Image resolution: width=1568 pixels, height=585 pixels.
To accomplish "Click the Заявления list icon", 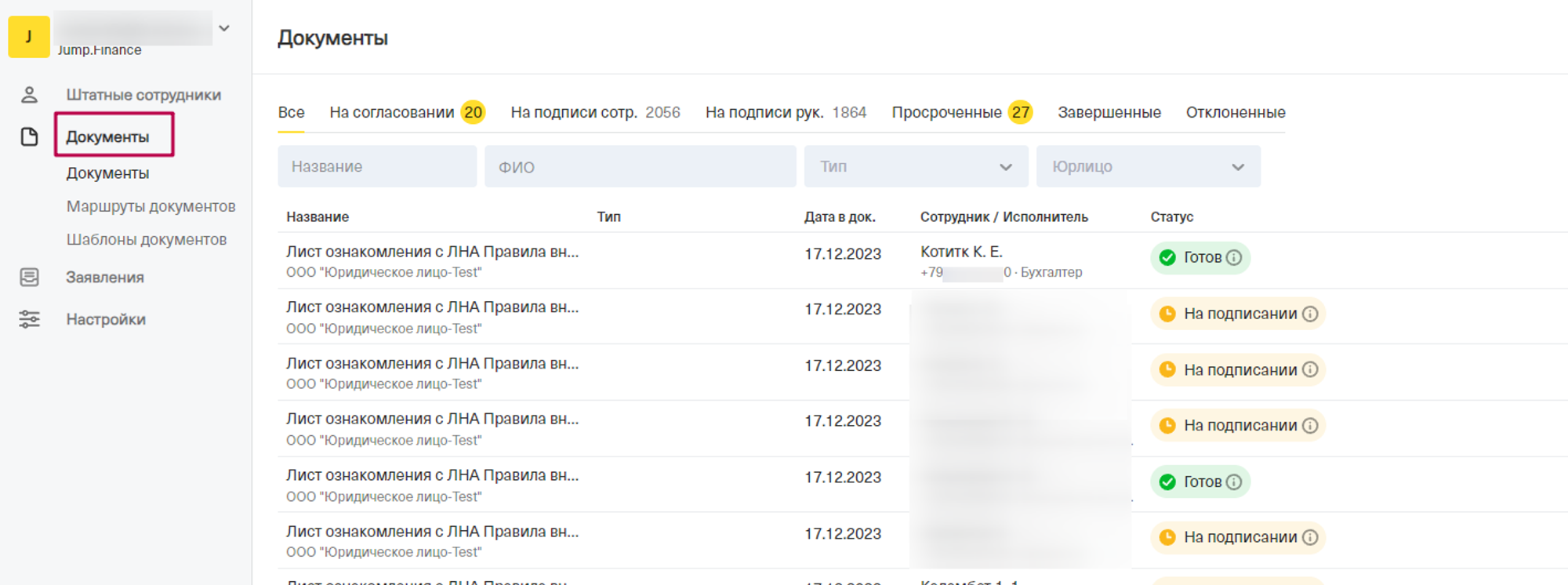I will 29,278.
